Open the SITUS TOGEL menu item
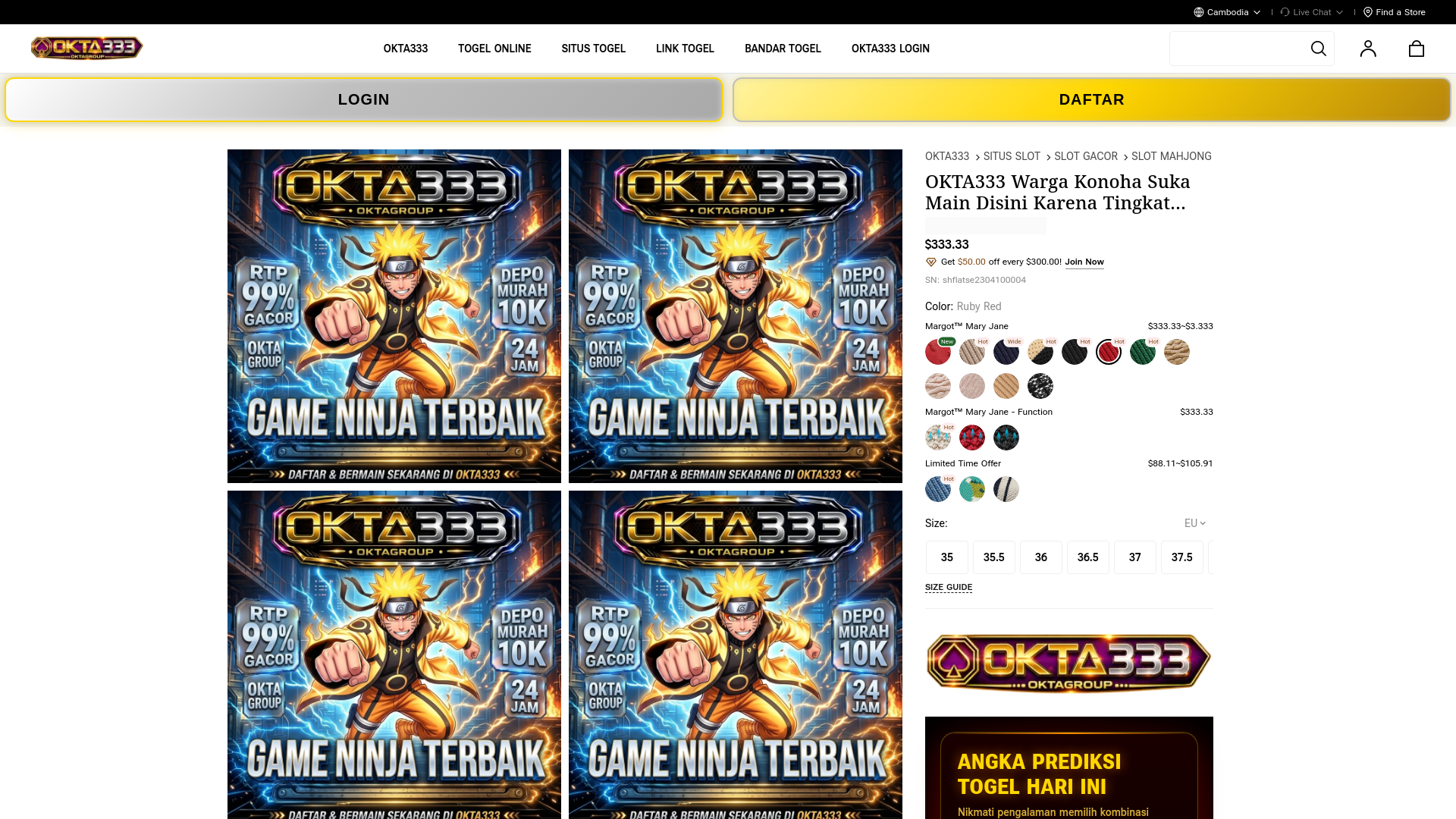 [594, 49]
